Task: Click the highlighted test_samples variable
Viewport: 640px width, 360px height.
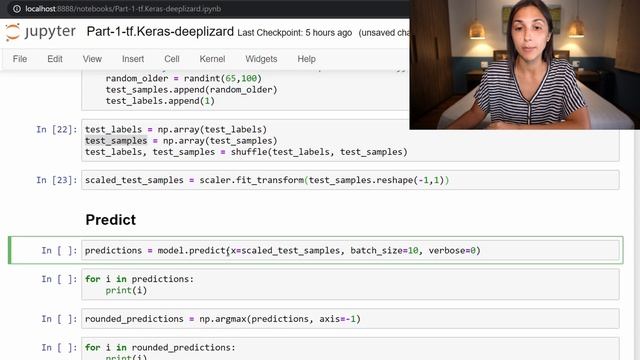Action: (x=116, y=141)
